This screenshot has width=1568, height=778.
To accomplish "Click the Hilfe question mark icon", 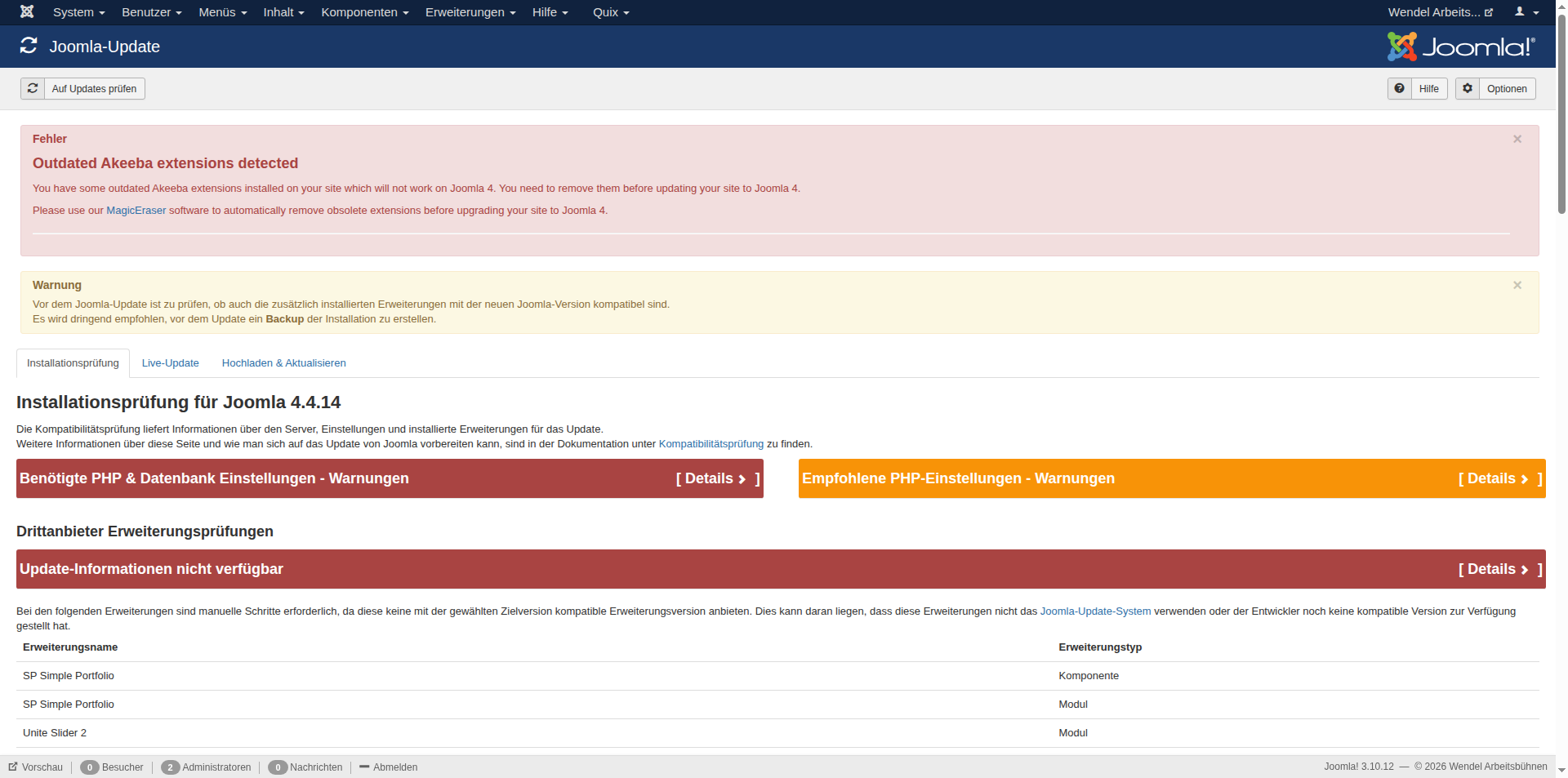I will pyautogui.click(x=1400, y=88).
